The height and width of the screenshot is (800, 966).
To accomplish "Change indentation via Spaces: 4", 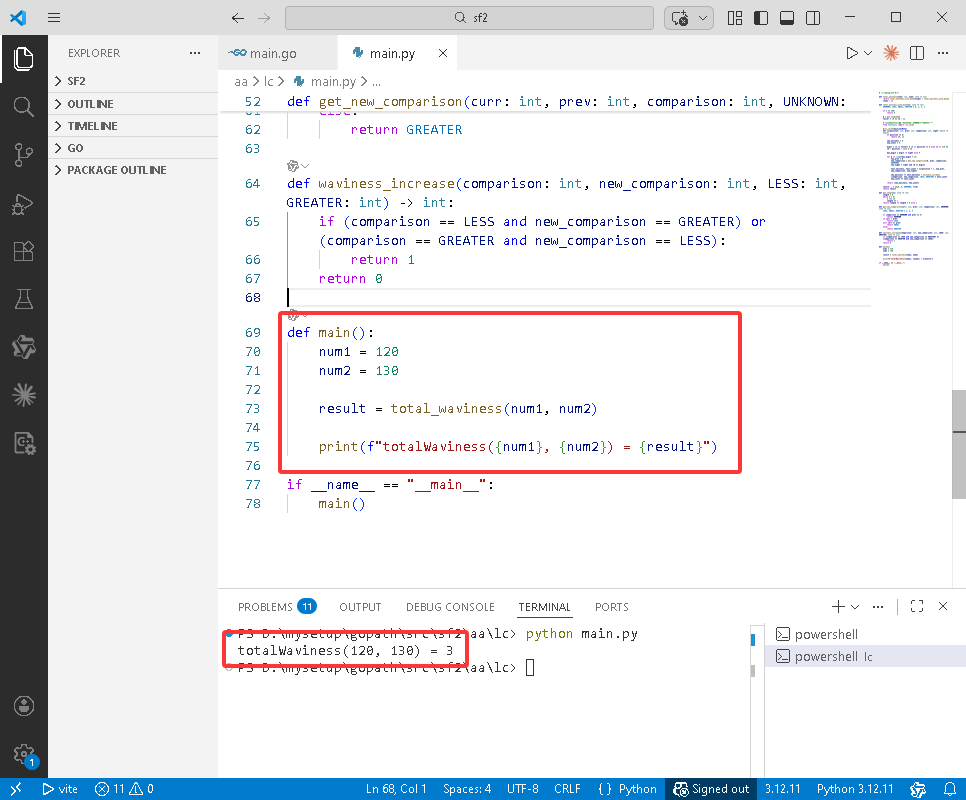I will pos(467,789).
